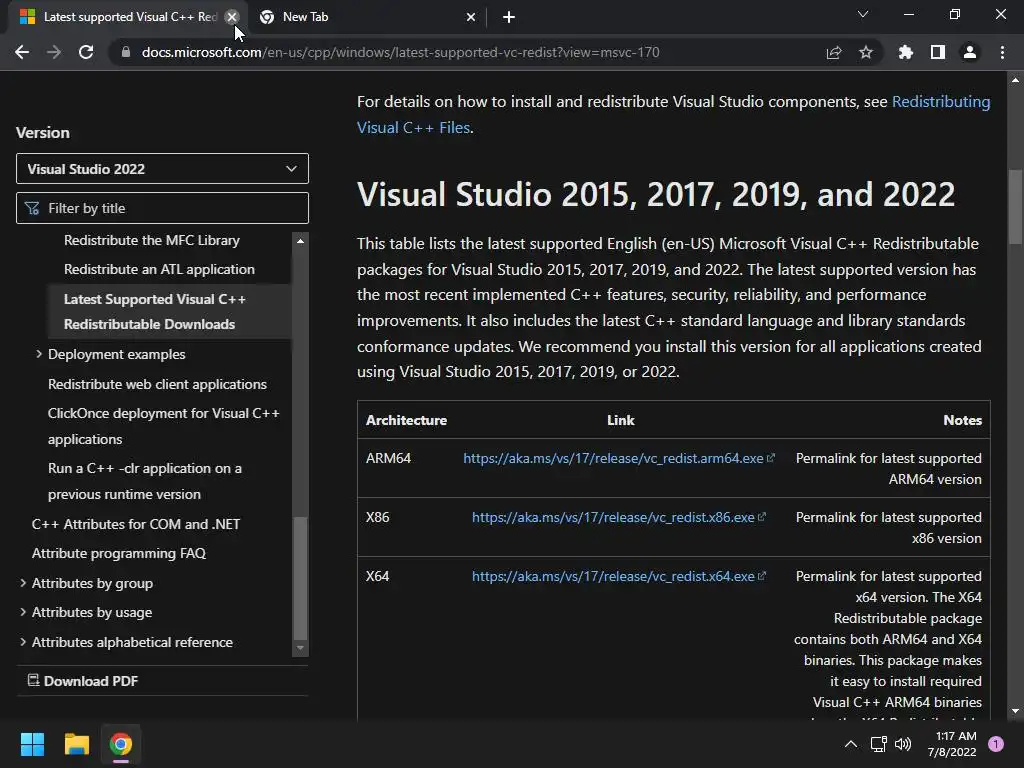Share this page via the share icon
This screenshot has height=768, width=1024.
click(x=834, y=52)
